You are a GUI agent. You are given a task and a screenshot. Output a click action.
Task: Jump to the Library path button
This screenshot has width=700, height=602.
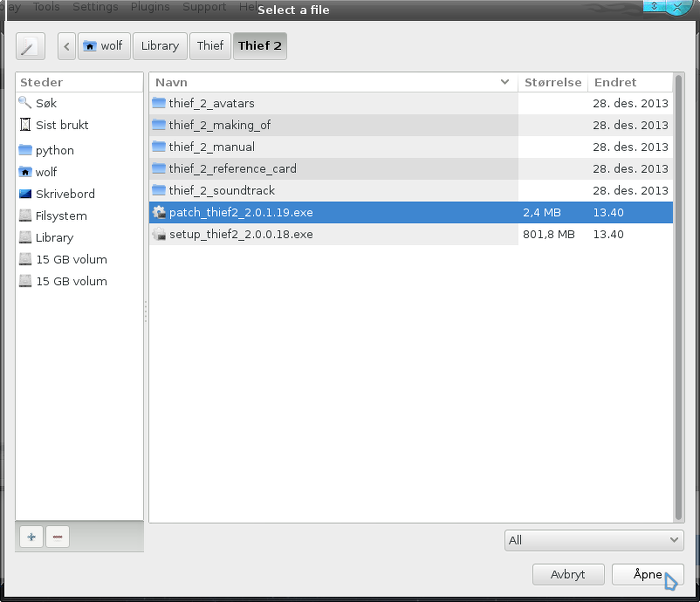160,46
